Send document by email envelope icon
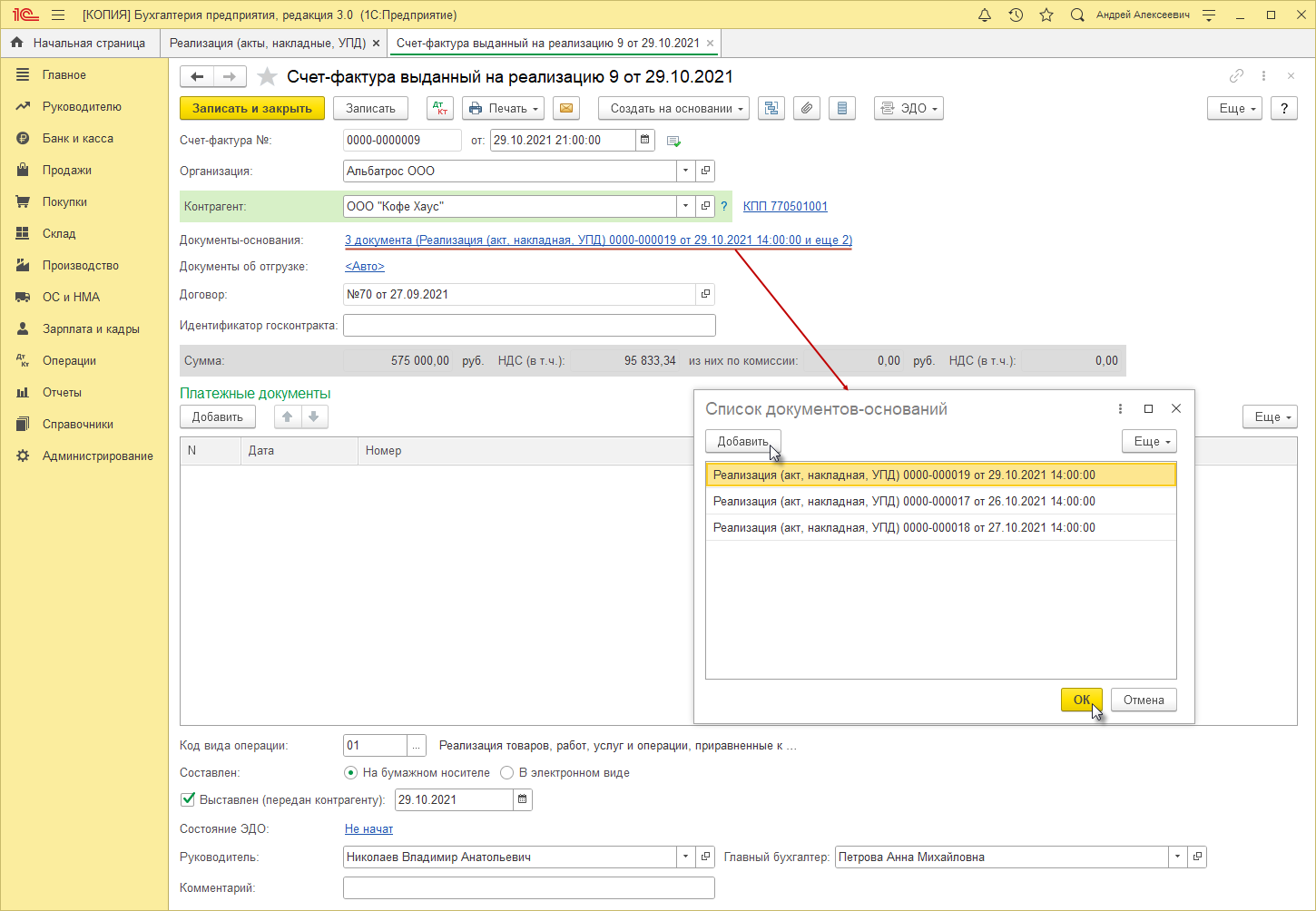1316x911 pixels. 566,108
